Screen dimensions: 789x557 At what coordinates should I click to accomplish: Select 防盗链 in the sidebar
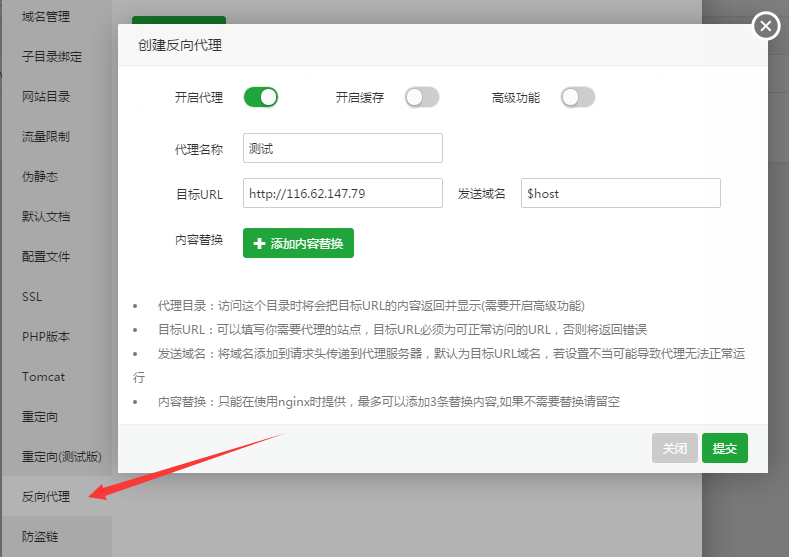coord(40,537)
